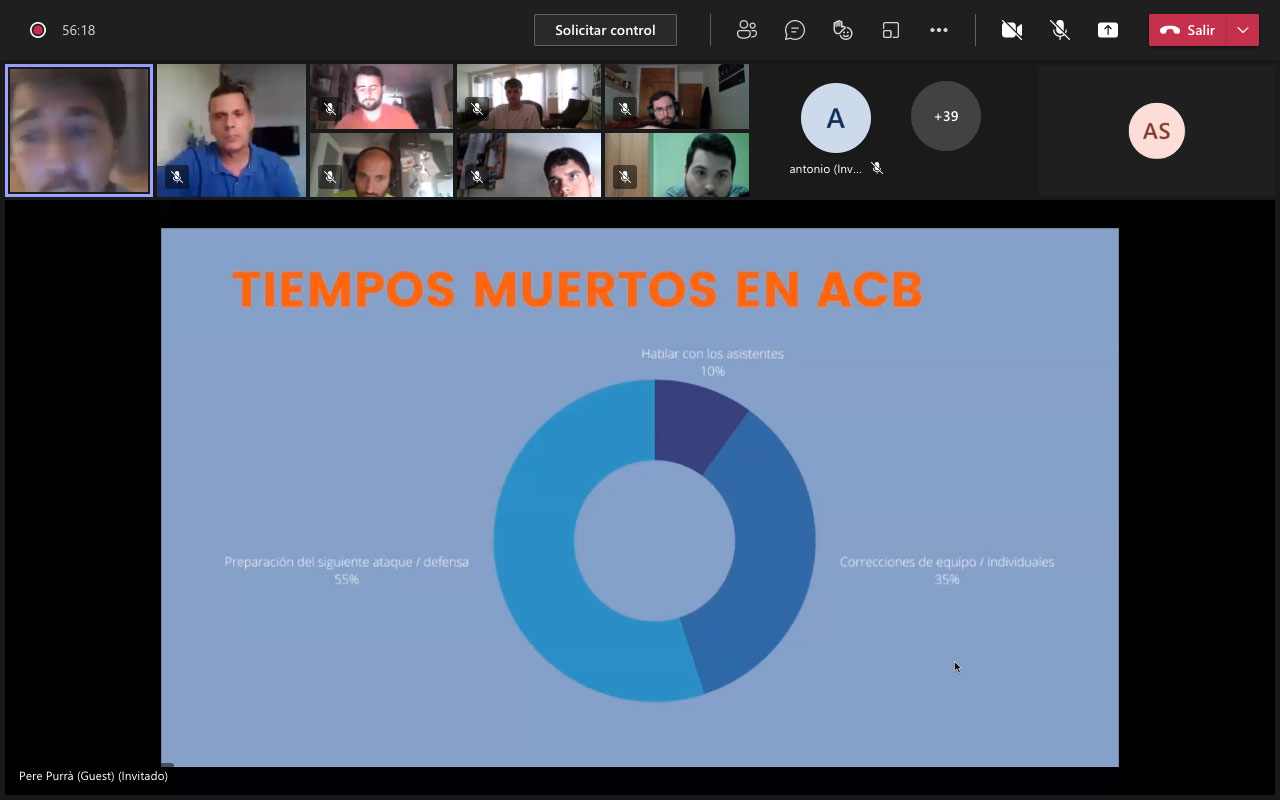Expand the arrow beside Salir
This screenshot has height=800, width=1280.
1243,30
